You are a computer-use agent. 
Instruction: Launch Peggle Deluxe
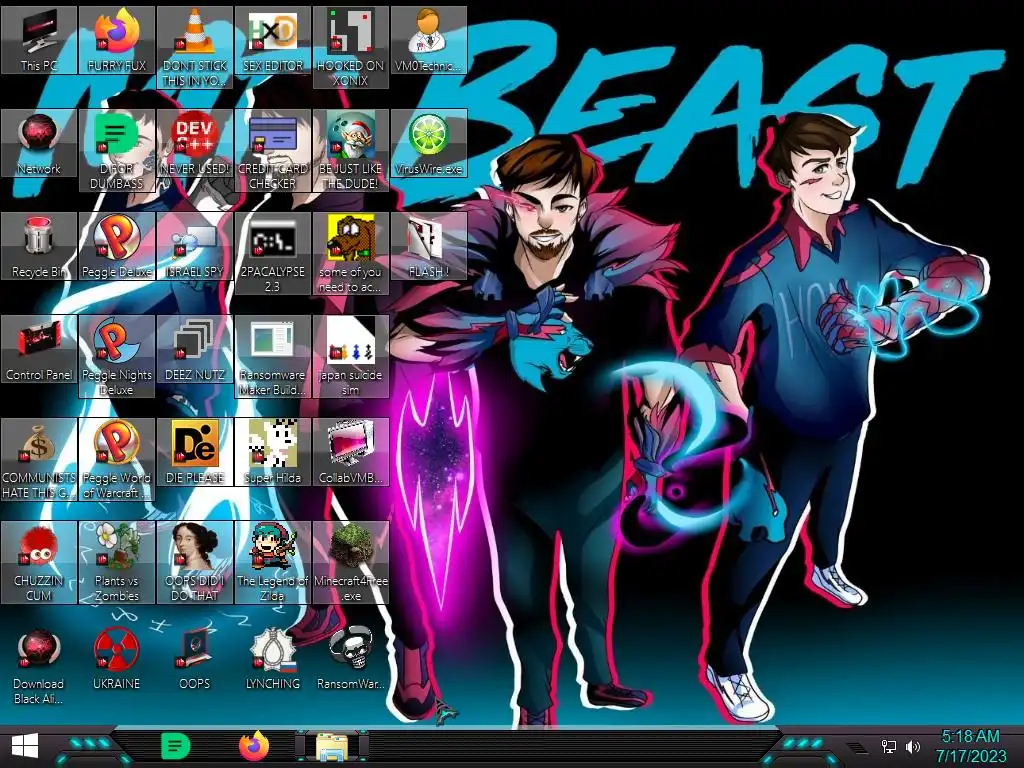point(117,246)
